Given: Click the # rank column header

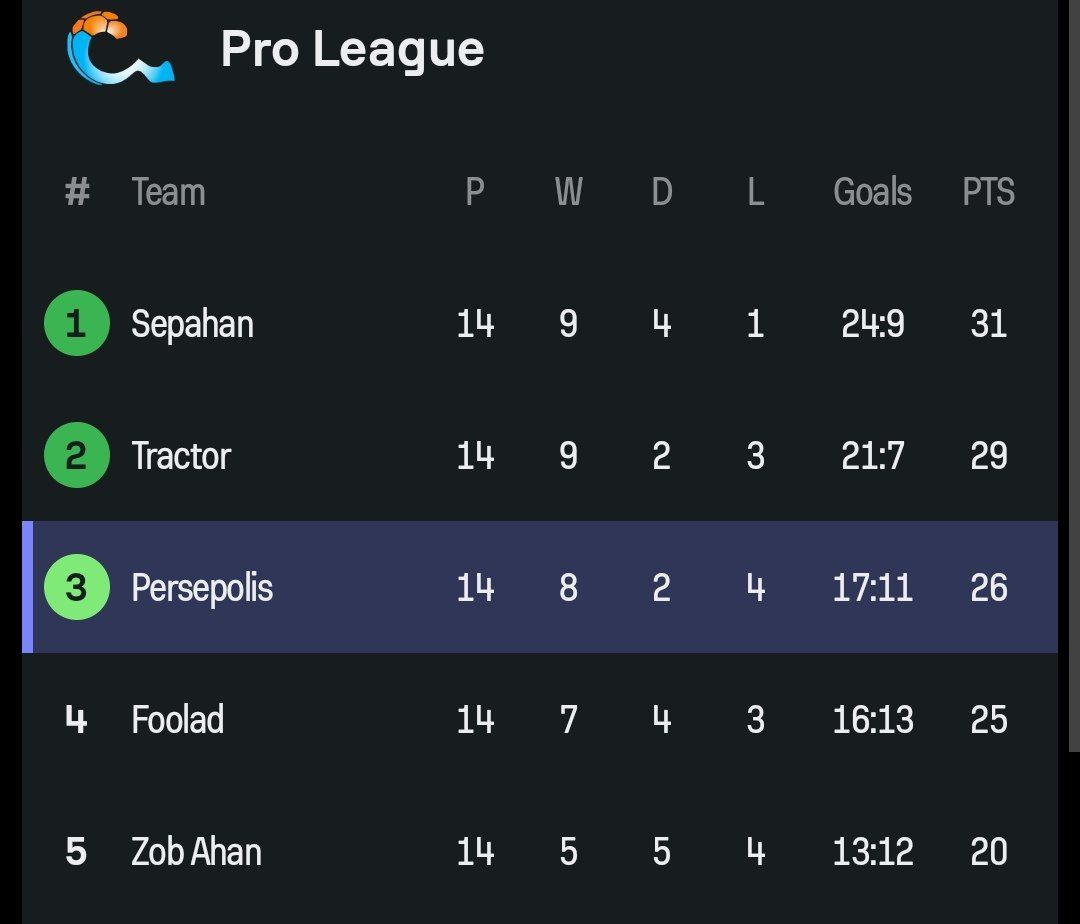Looking at the screenshot, I should (x=77, y=191).
